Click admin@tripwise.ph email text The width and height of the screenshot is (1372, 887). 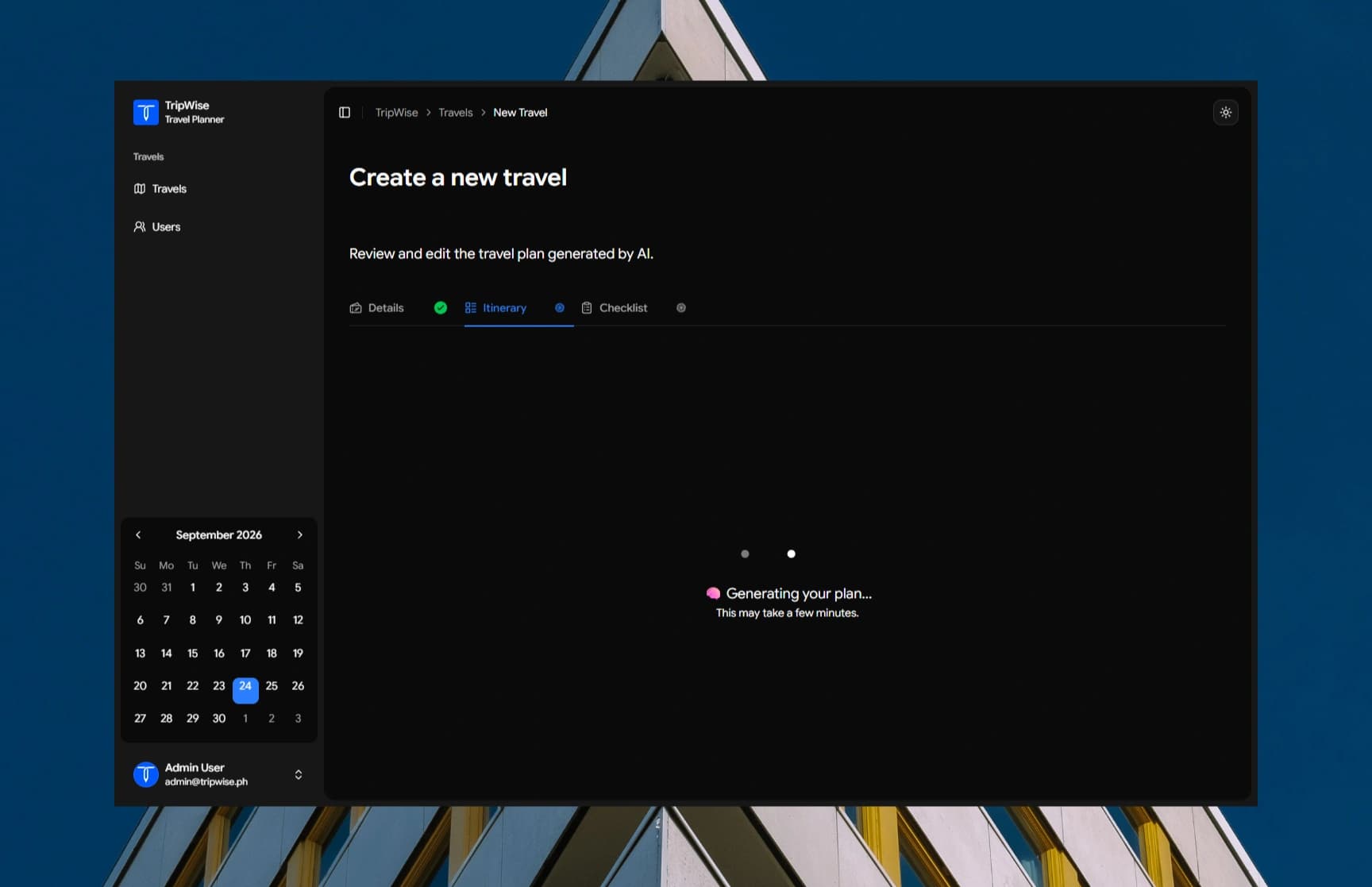point(206,781)
